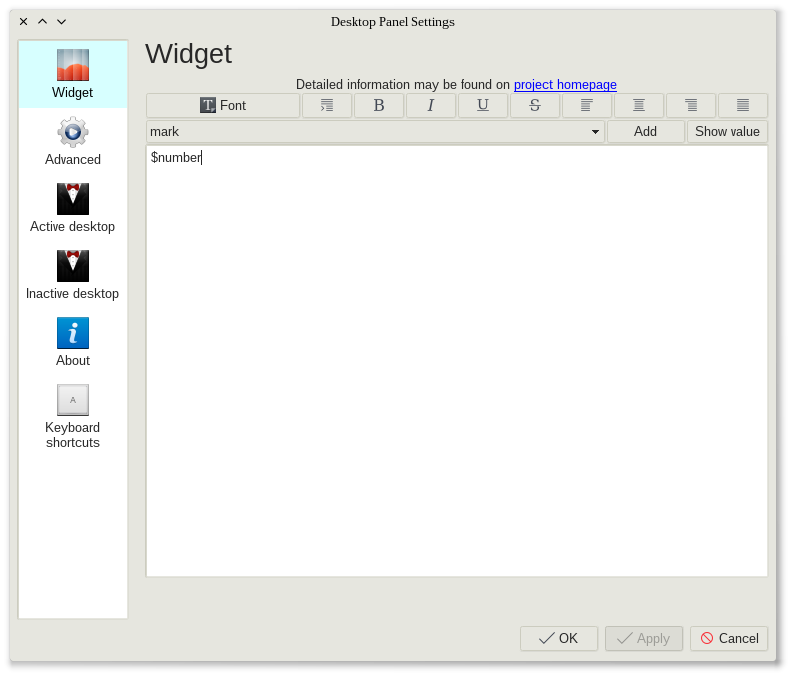This screenshot has height=677, width=792.
Task: Center align the text
Action: point(639,105)
